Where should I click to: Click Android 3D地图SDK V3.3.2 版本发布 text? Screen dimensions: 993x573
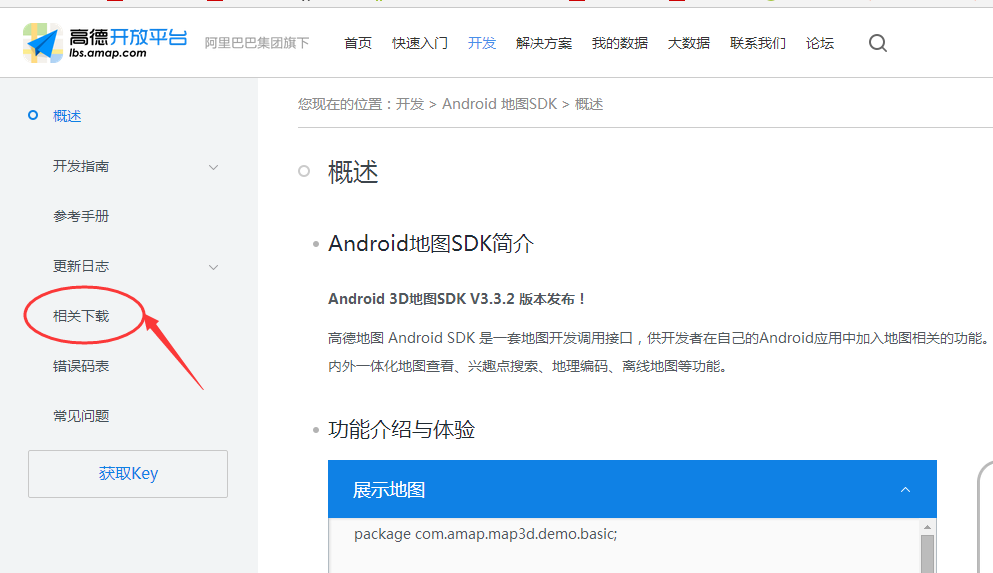[x=456, y=299]
